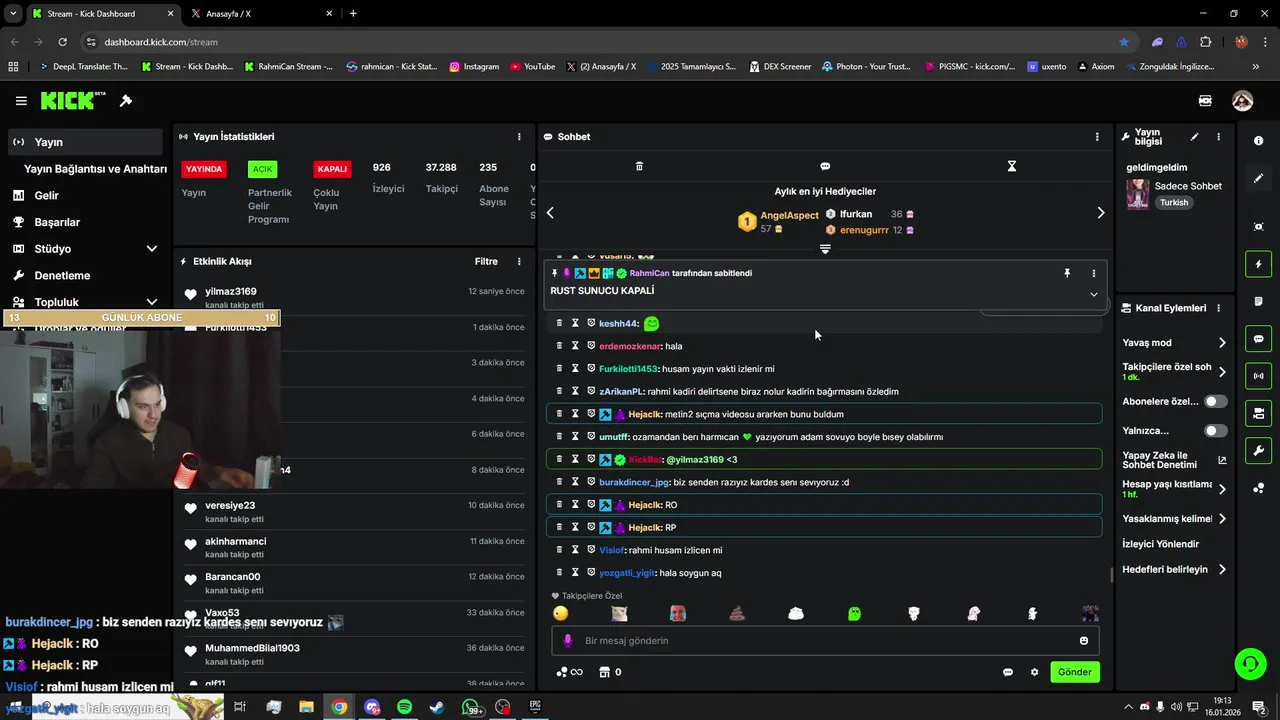Open DEX Screener bookmark
The width and height of the screenshot is (1280, 720).
coord(780,67)
